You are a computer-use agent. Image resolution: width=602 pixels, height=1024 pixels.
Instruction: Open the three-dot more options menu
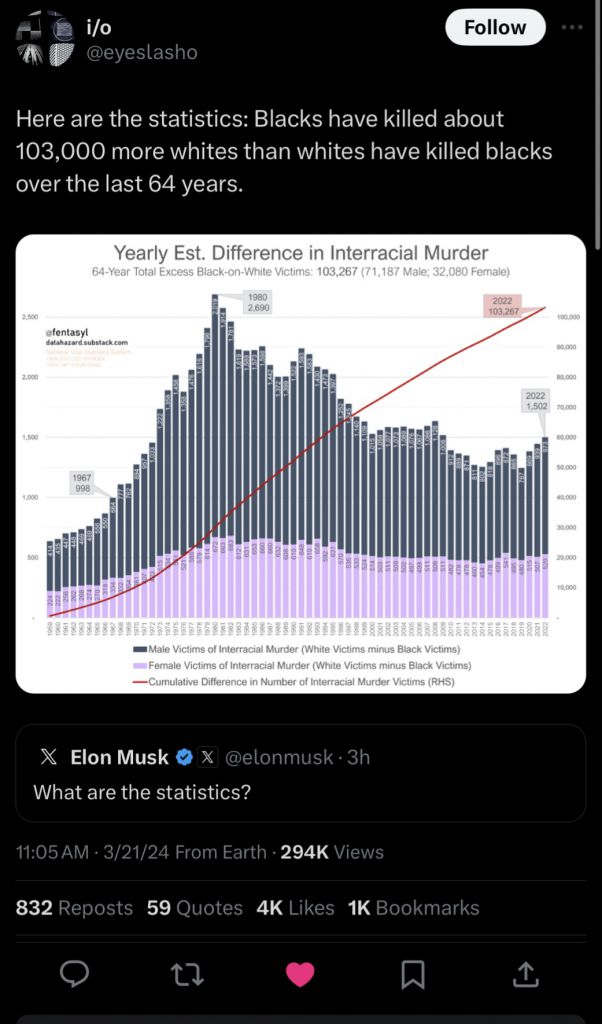point(573,27)
